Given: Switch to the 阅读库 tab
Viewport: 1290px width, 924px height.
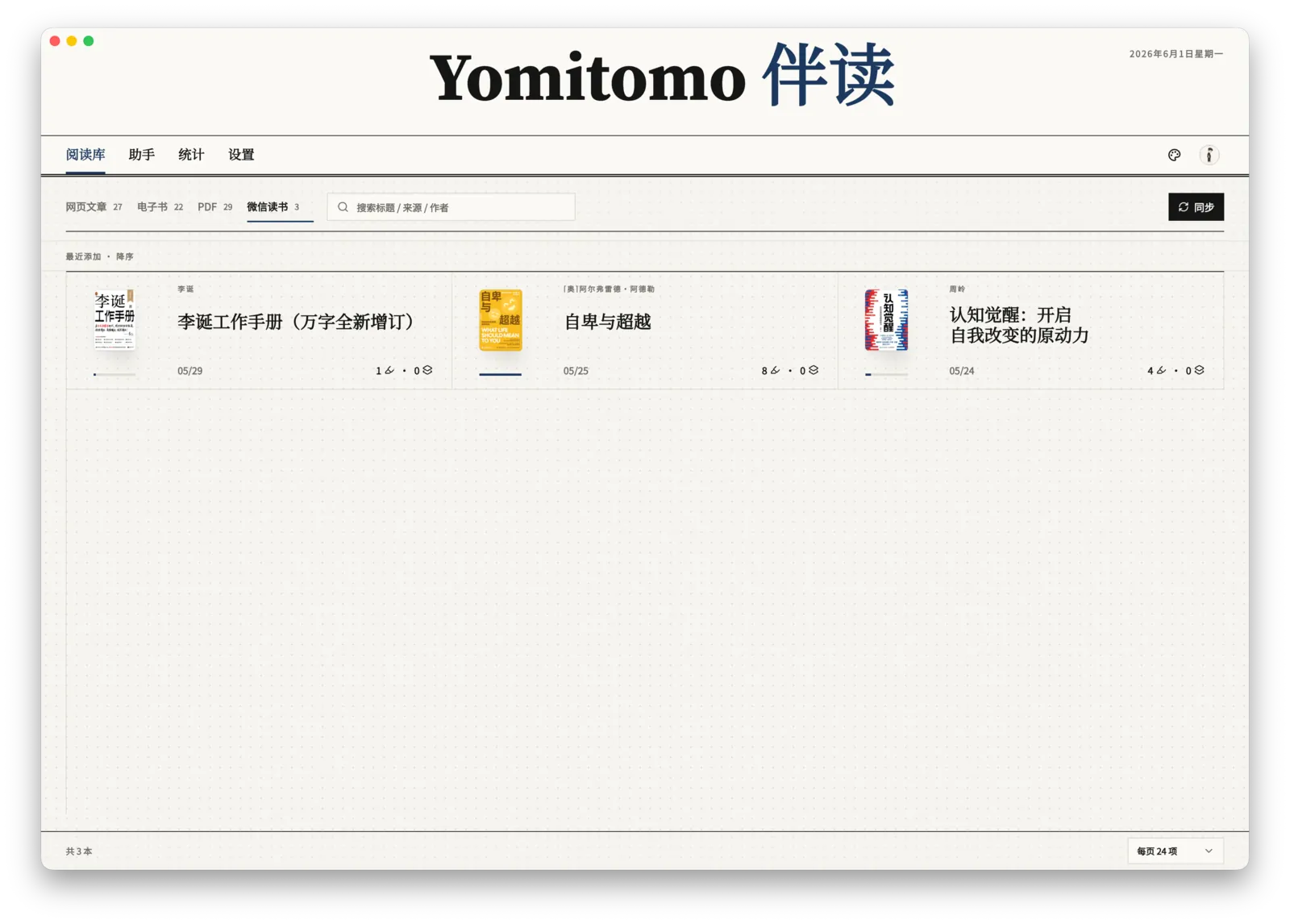Looking at the screenshot, I should point(85,155).
